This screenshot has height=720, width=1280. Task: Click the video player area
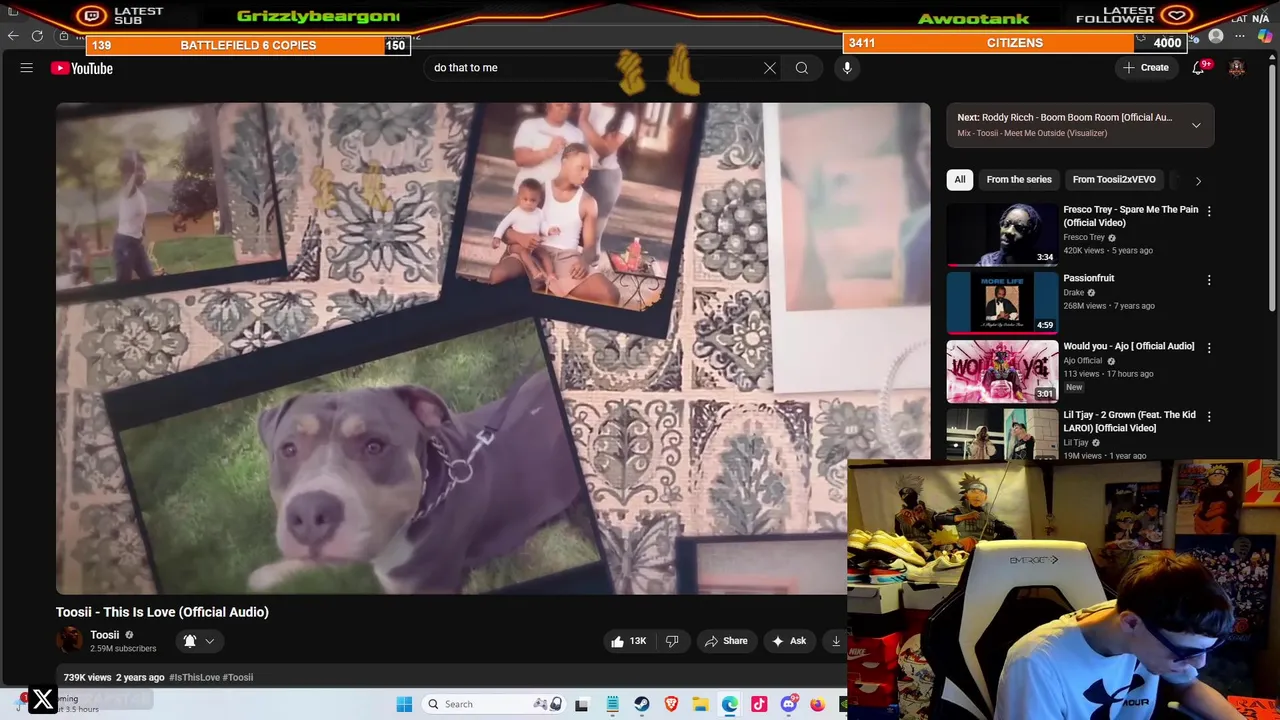pyautogui.click(x=493, y=349)
